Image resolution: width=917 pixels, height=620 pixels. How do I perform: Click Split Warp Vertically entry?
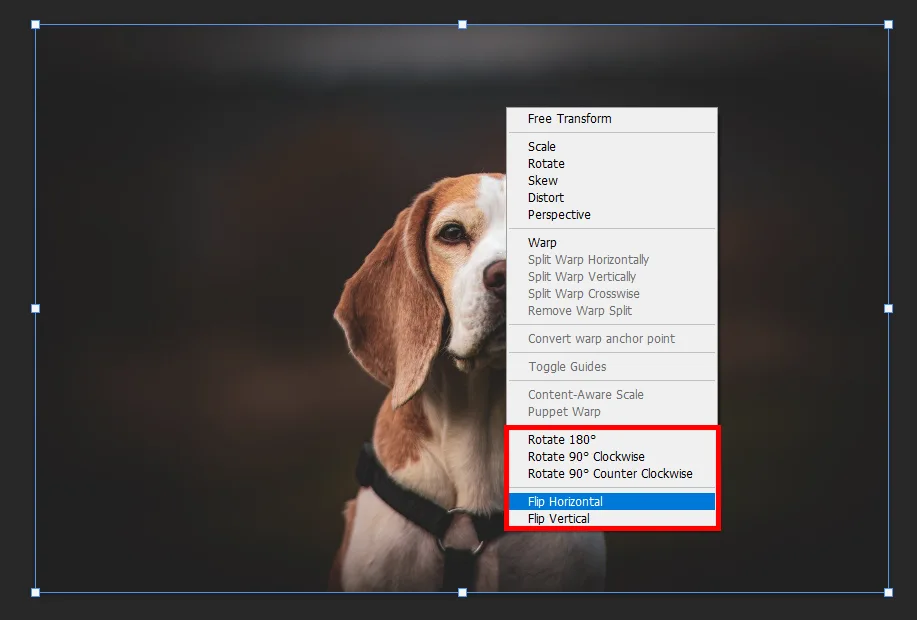tap(612, 277)
